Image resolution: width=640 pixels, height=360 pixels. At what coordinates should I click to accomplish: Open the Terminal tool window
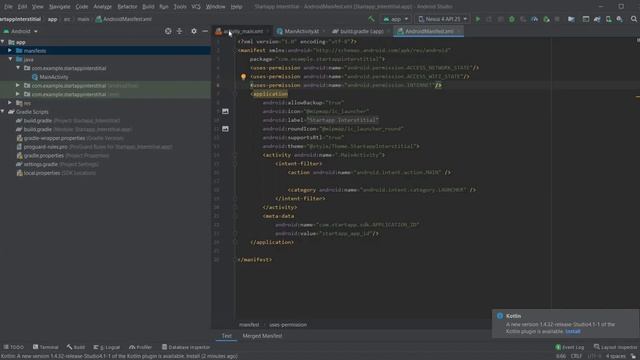pyautogui.click(x=46, y=347)
